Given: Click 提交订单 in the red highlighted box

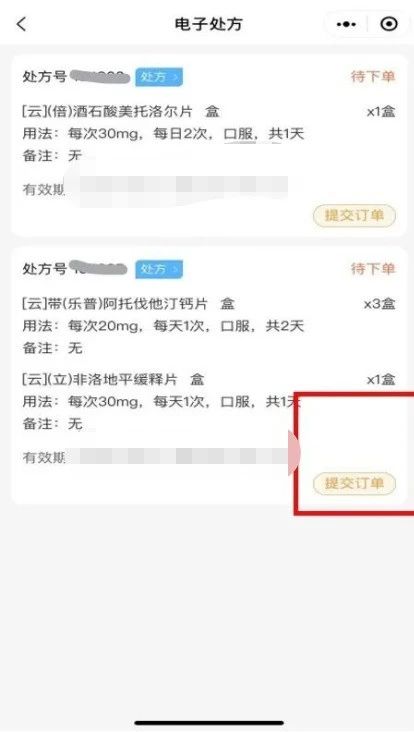Looking at the screenshot, I should click(354, 483).
